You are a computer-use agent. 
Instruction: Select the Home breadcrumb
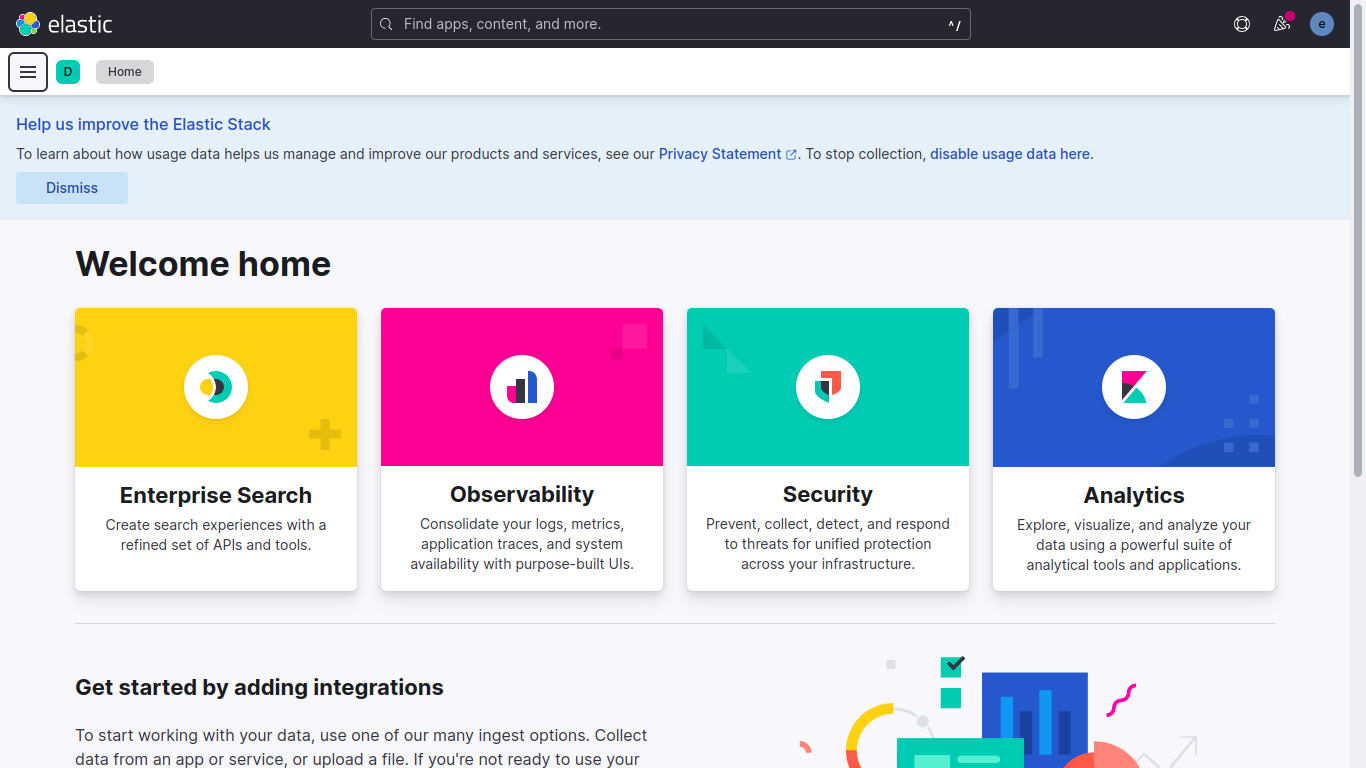[125, 72]
